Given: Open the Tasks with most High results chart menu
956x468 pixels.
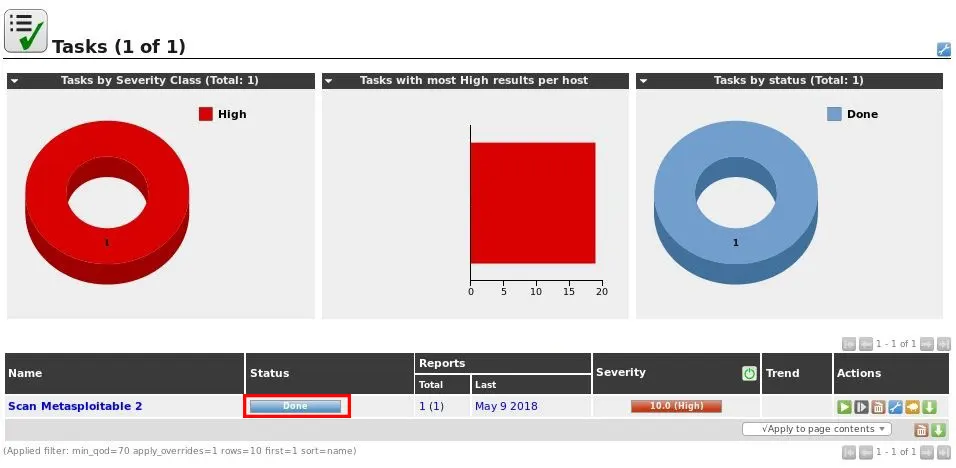Looking at the screenshot, I should pos(330,81).
